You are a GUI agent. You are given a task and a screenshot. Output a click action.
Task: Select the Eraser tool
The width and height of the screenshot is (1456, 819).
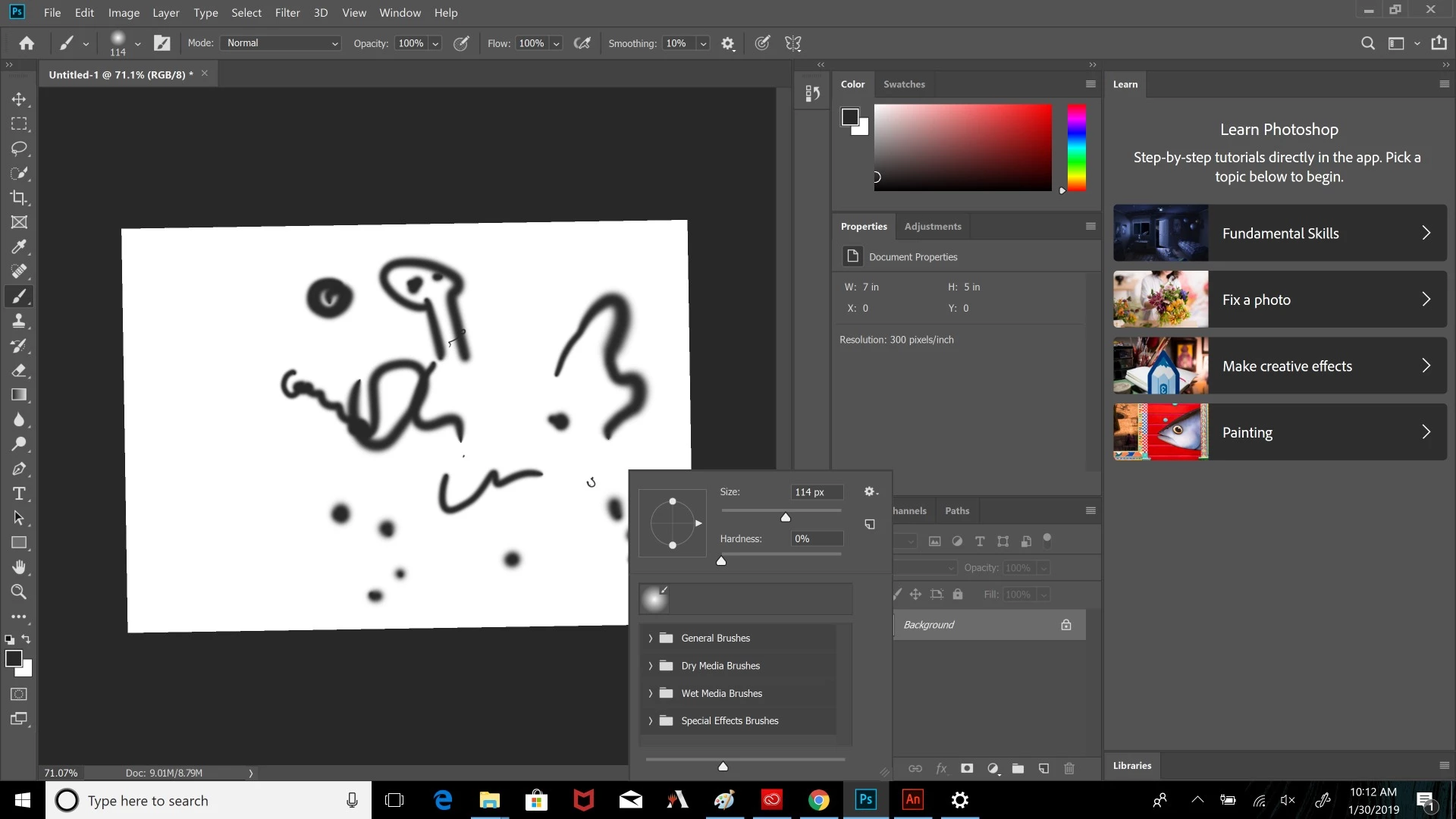(19, 371)
